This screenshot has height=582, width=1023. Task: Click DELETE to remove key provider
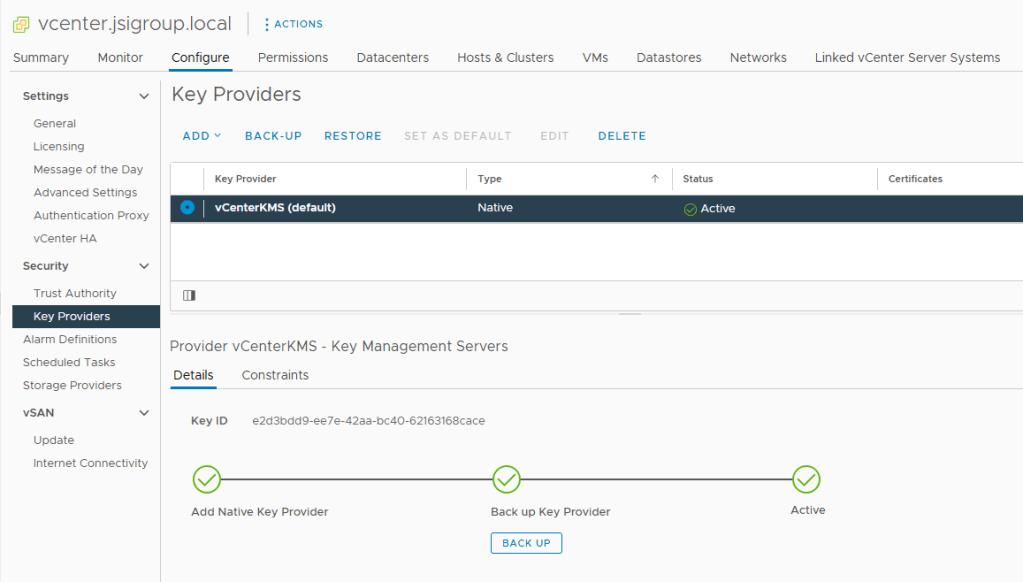click(x=621, y=136)
